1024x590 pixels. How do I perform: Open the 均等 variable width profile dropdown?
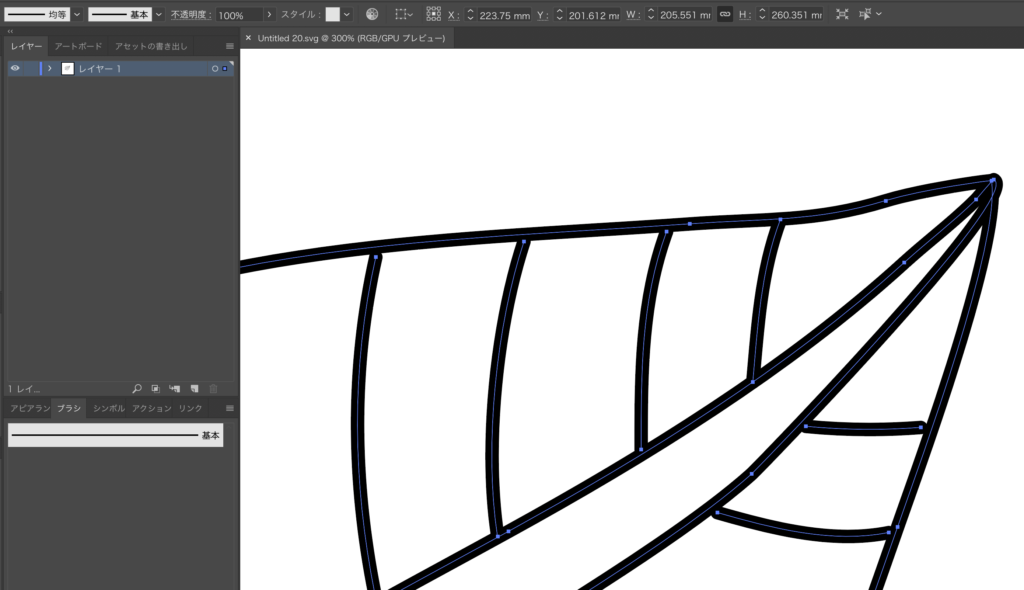pyautogui.click(x=77, y=15)
